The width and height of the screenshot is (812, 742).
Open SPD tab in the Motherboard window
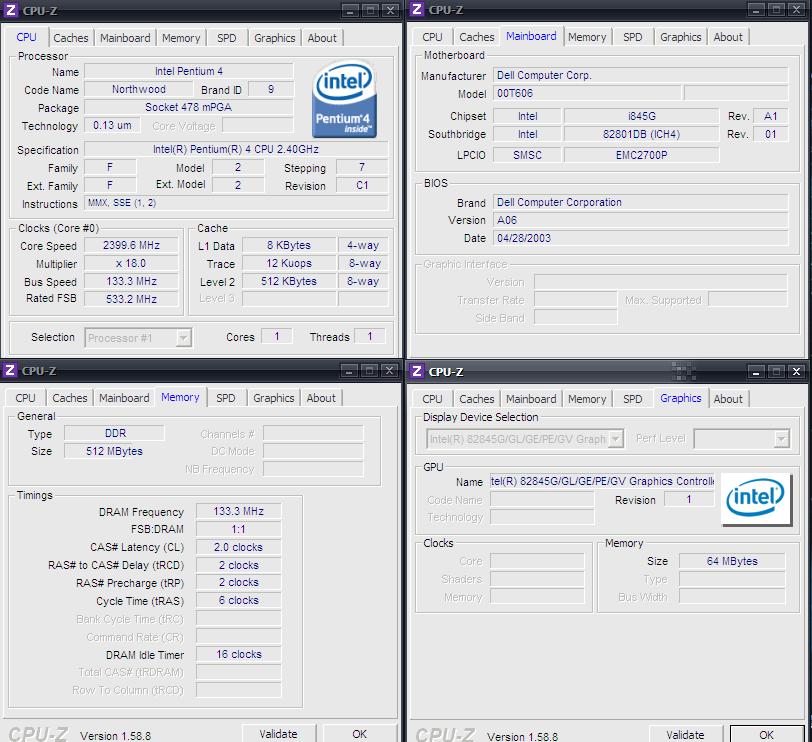[633, 37]
